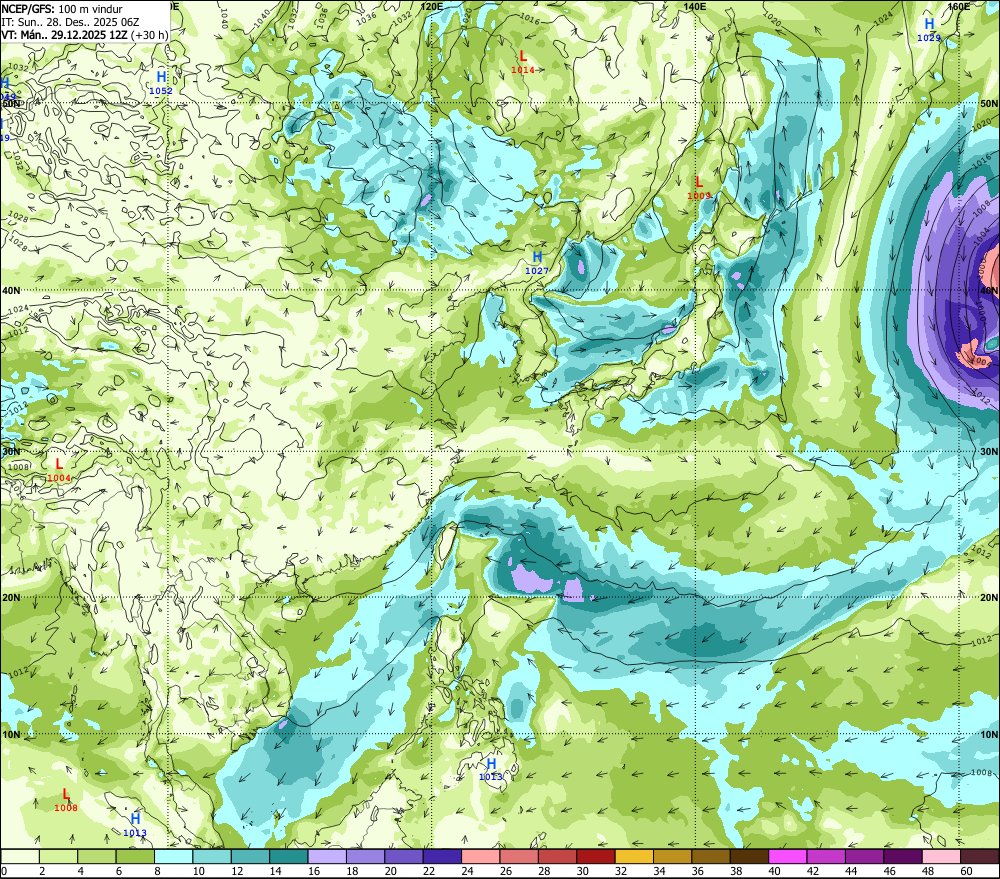Click the L 1004 low pressure marker
1000x879 pixels.
coord(59,470)
